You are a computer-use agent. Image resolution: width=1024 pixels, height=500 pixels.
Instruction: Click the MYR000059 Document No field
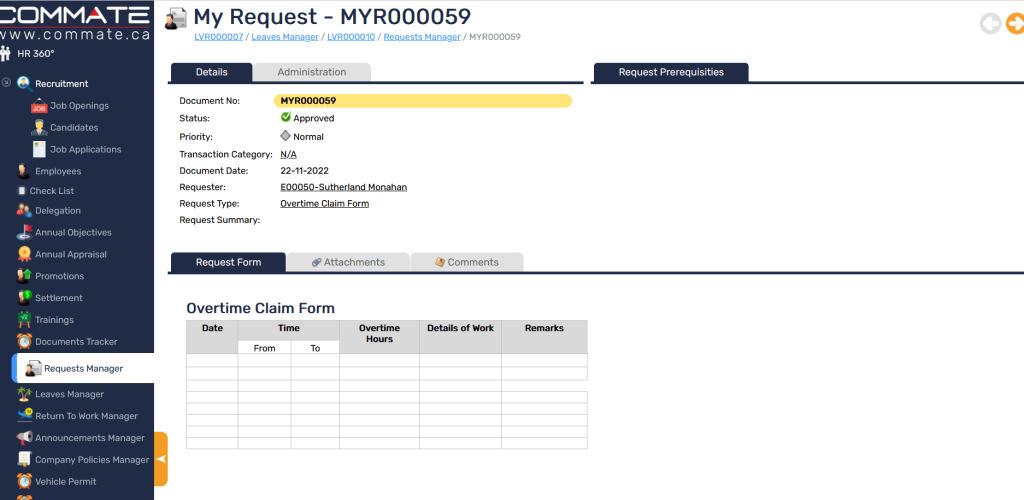point(423,101)
